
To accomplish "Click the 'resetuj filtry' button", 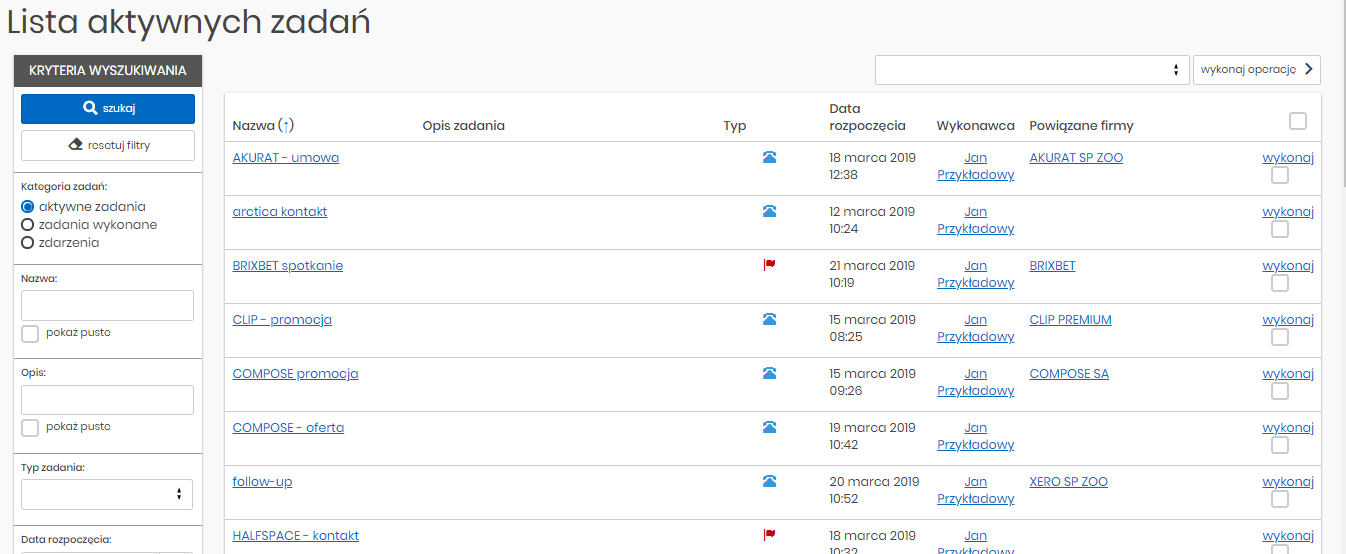I will [x=108, y=145].
